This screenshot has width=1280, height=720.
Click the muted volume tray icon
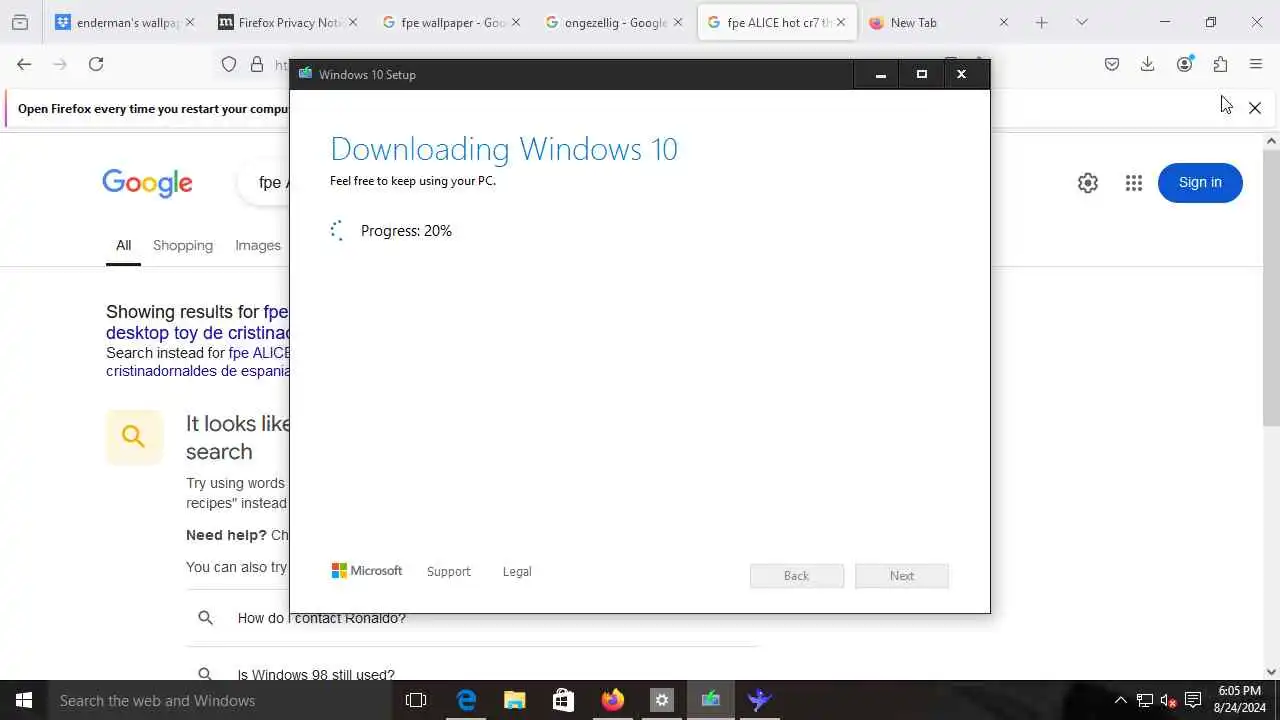(1169, 700)
